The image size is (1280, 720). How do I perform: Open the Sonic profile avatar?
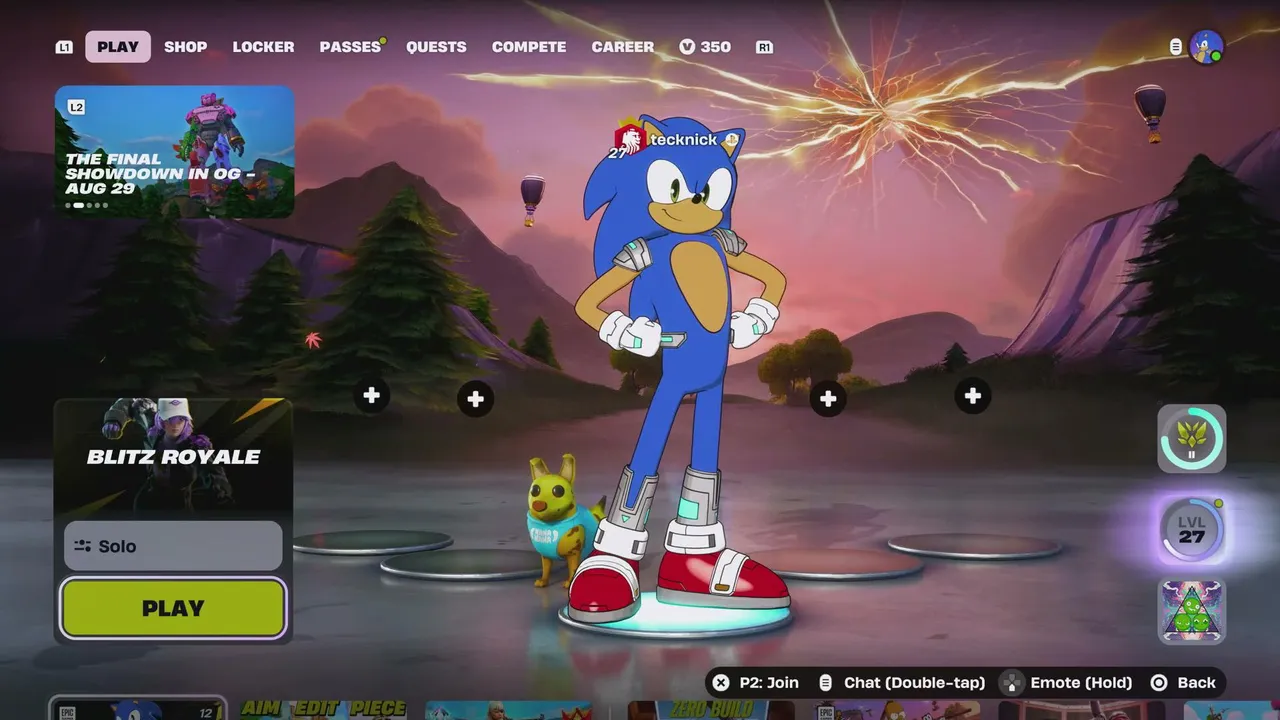pos(1207,47)
